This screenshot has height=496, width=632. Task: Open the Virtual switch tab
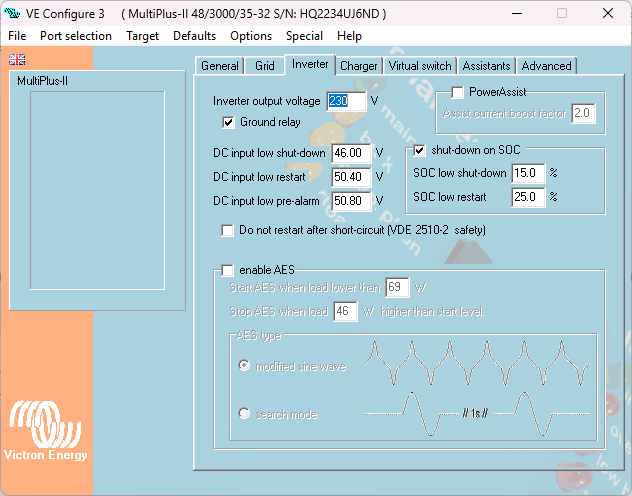[x=420, y=66]
